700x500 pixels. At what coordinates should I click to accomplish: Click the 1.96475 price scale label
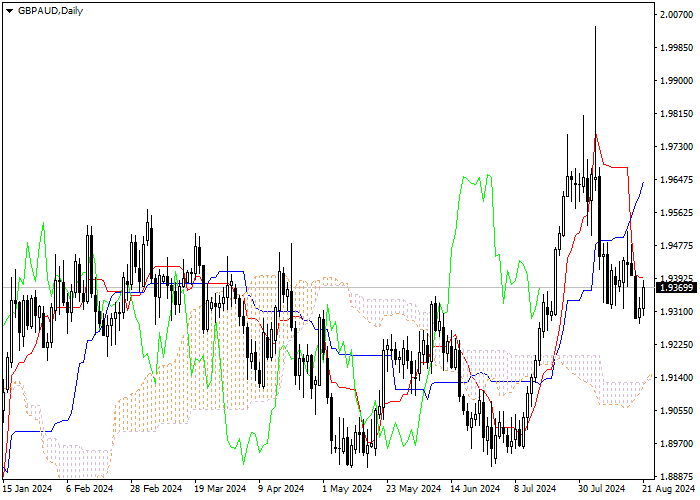click(x=677, y=179)
